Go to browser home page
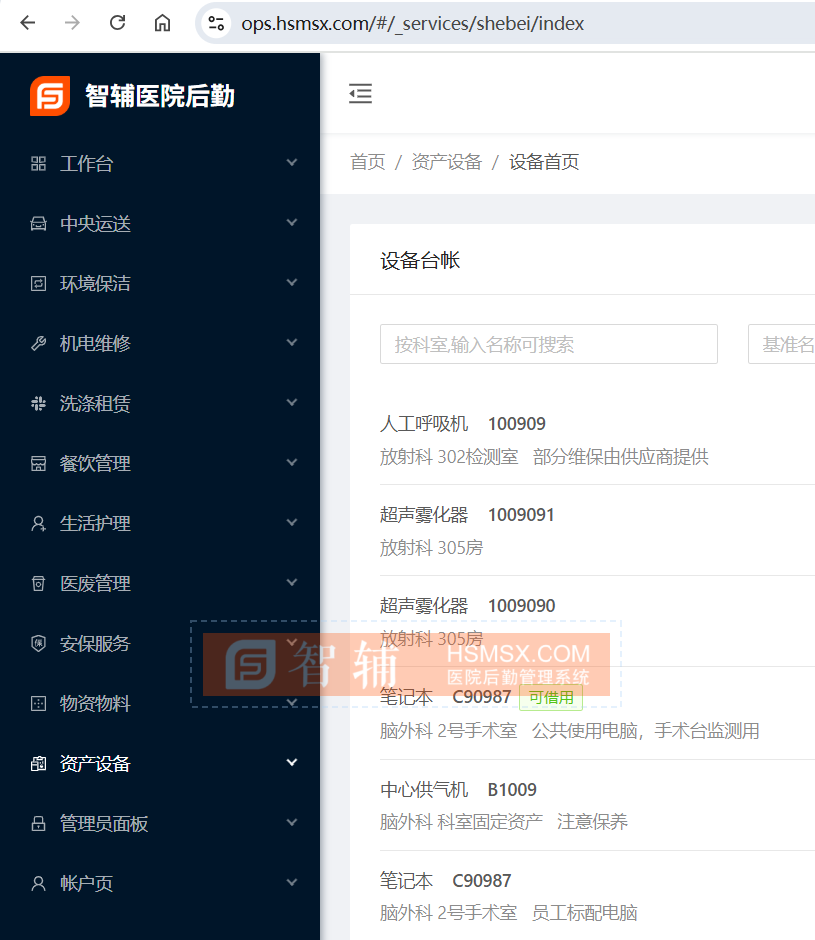 pyautogui.click(x=162, y=23)
